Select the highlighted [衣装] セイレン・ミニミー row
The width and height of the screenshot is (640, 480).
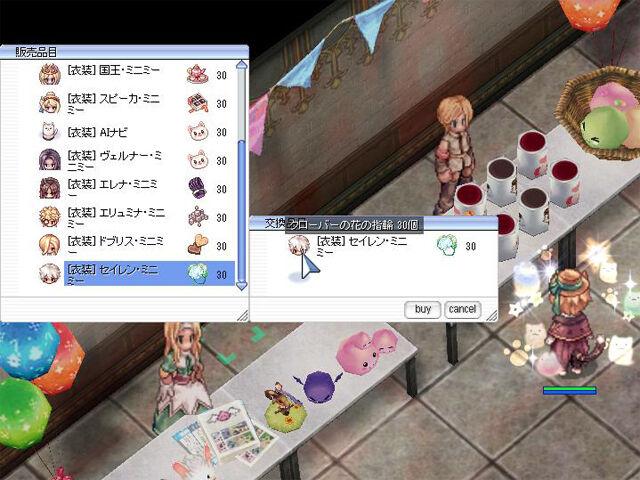tap(149, 273)
